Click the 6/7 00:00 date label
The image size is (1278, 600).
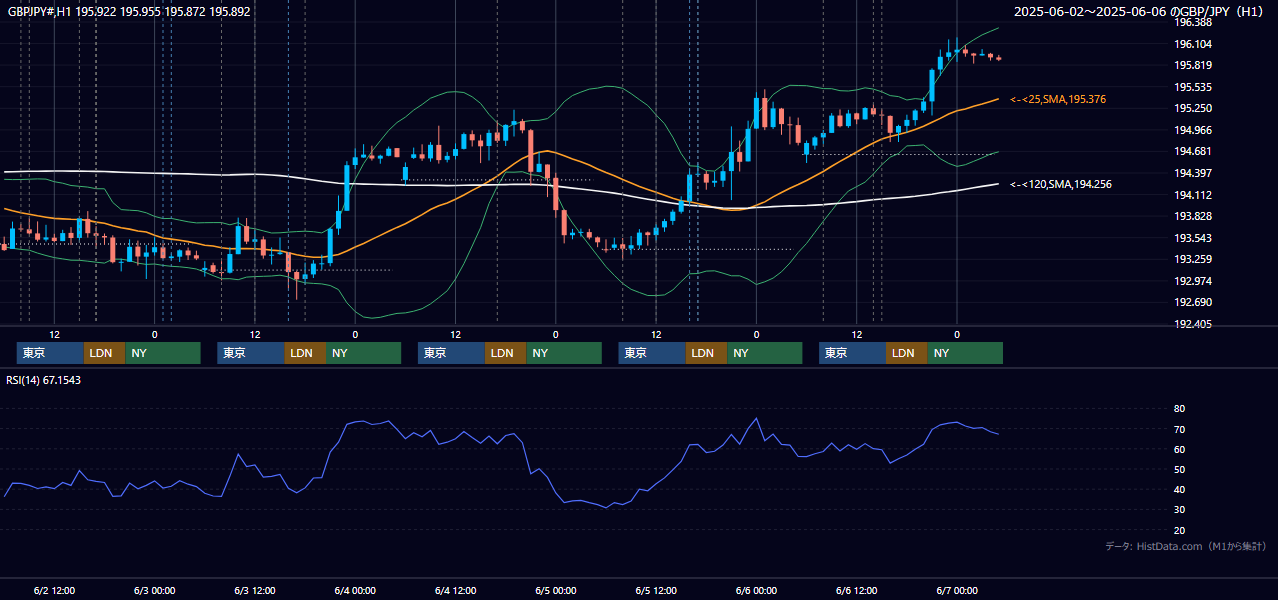click(x=957, y=591)
